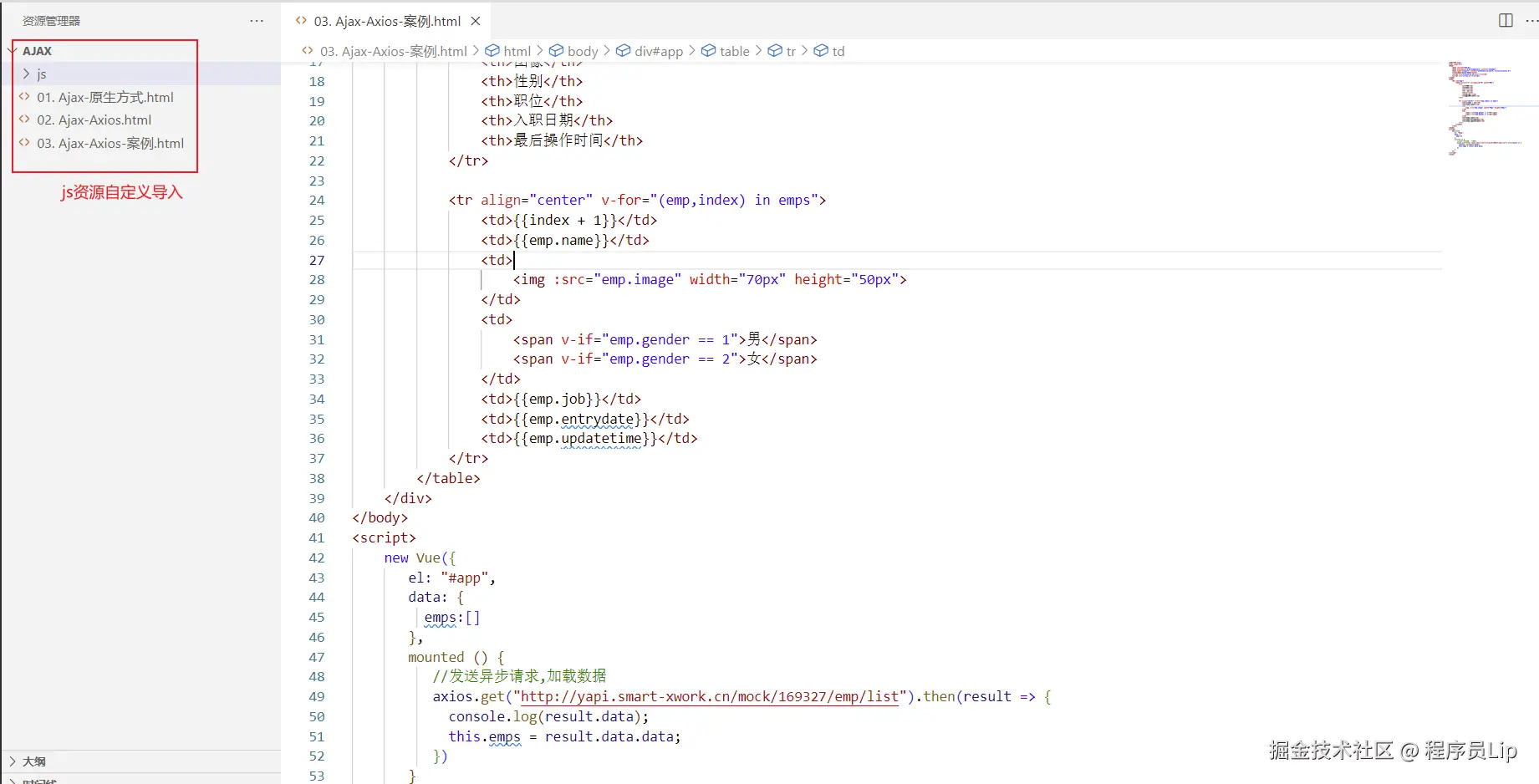Click the code minimap preview
The width and height of the screenshot is (1539, 784).
click(x=1485, y=108)
